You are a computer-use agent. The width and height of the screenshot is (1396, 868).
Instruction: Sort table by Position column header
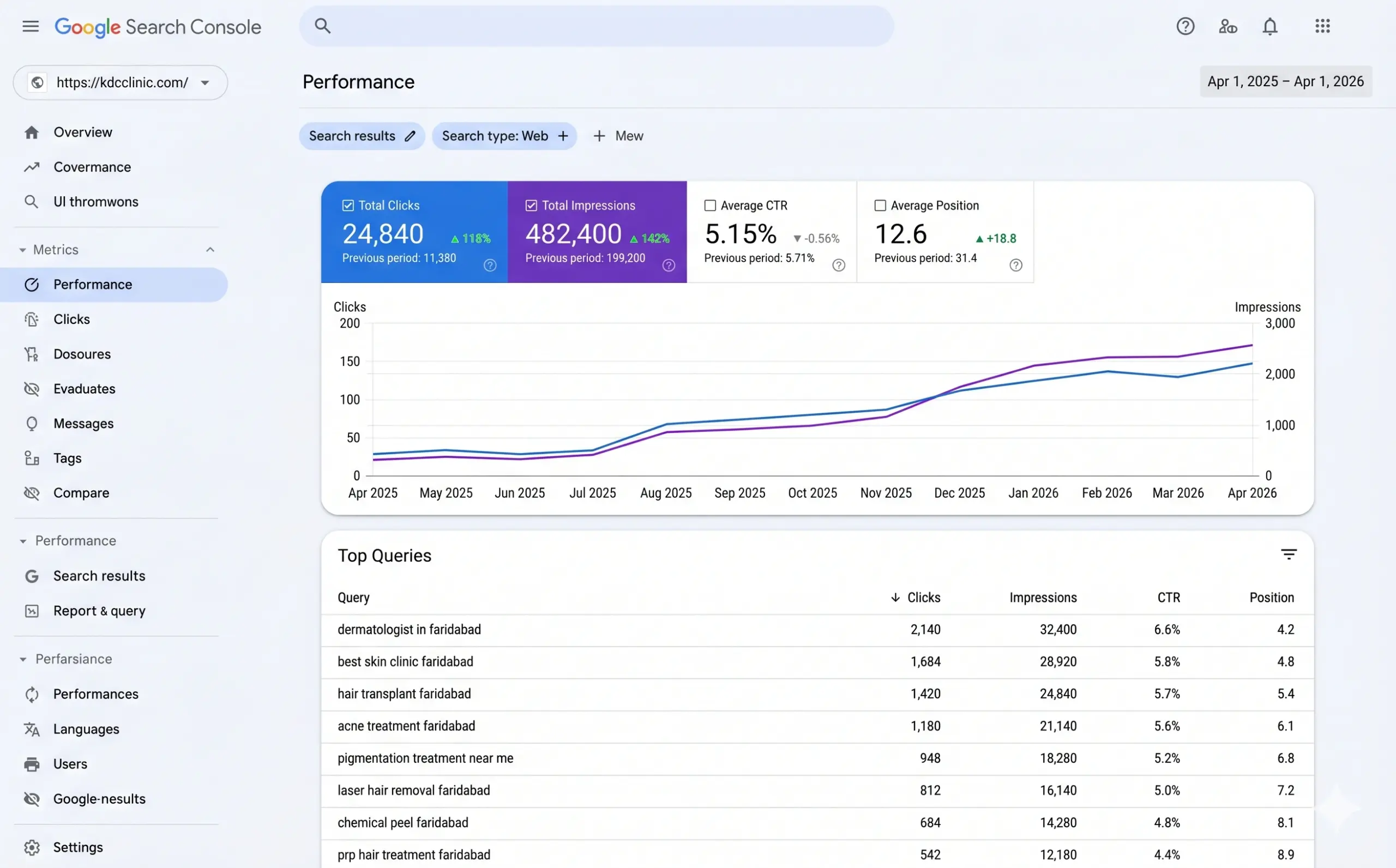(1272, 598)
